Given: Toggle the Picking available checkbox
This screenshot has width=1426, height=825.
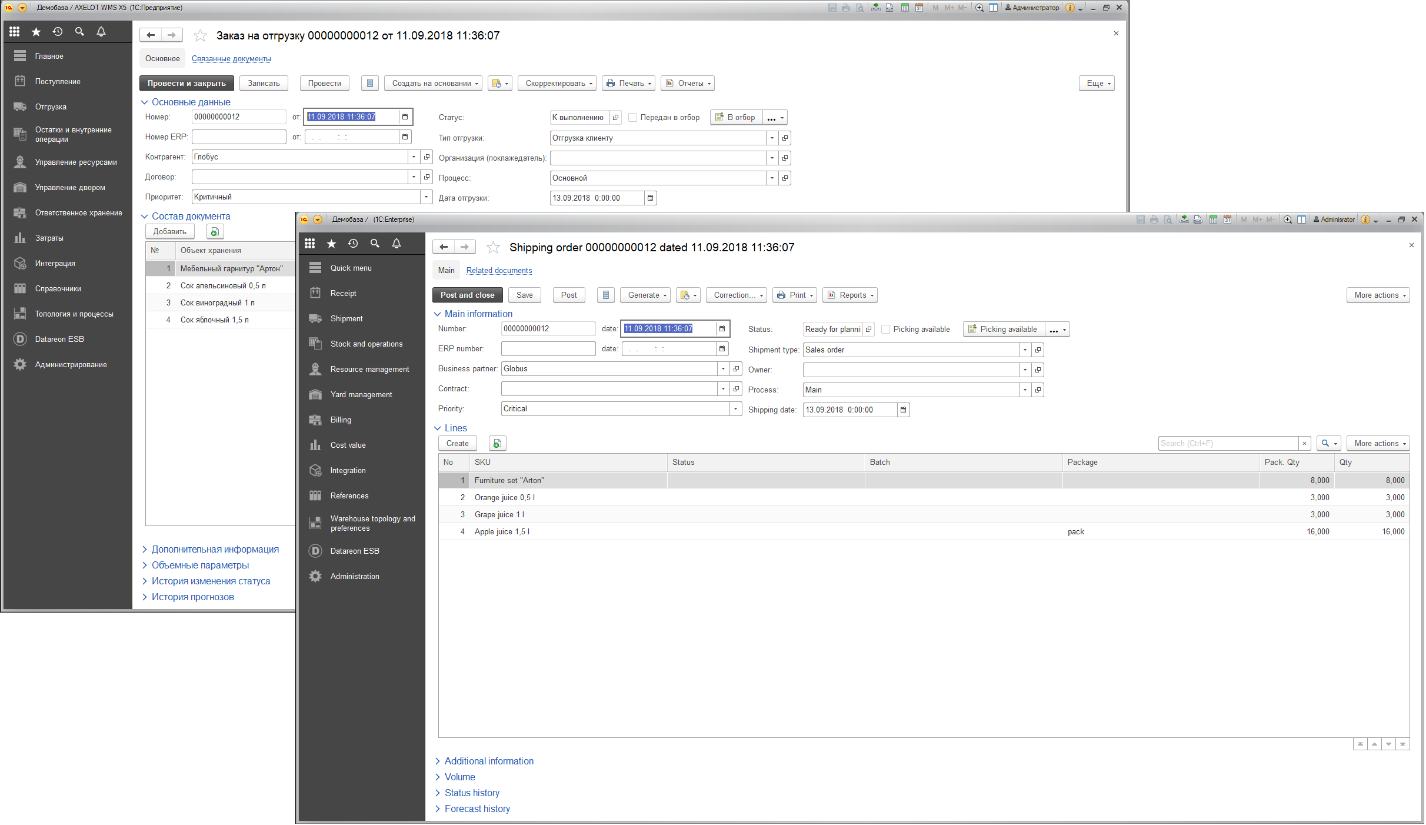Looking at the screenshot, I should [x=886, y=329].
